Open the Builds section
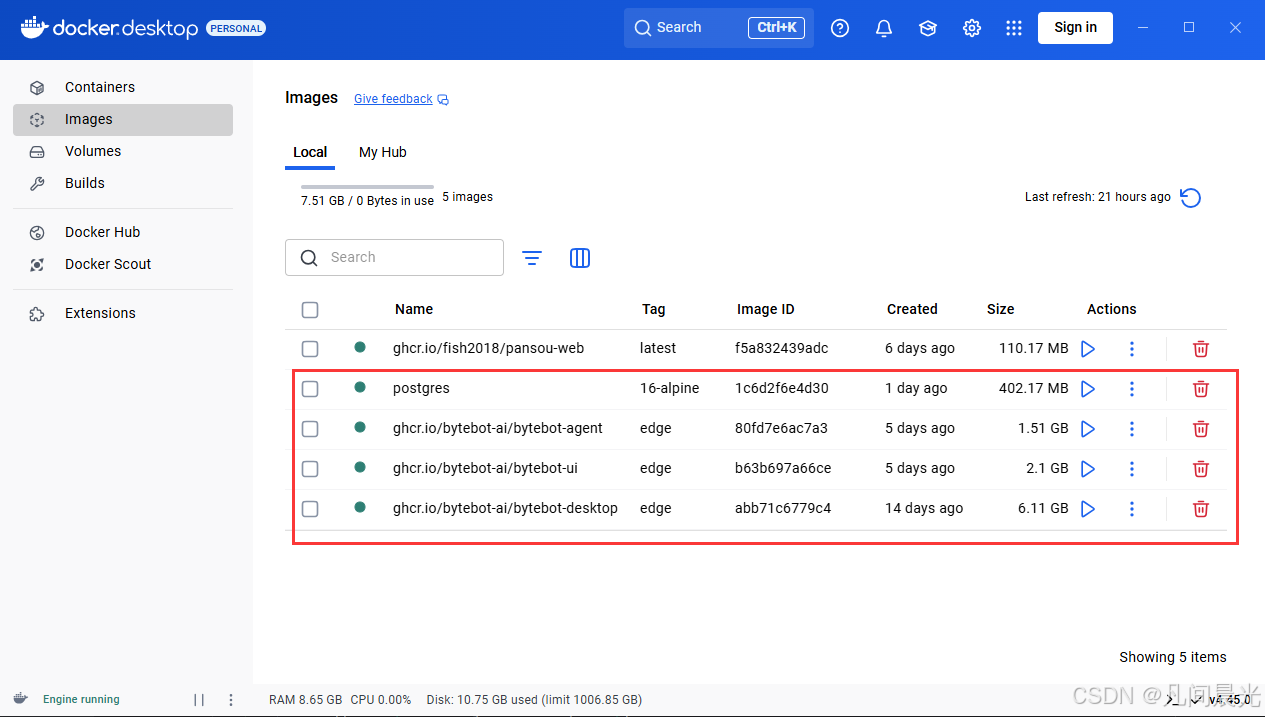This screenshot has width=1265, height=717. point(85,183)
